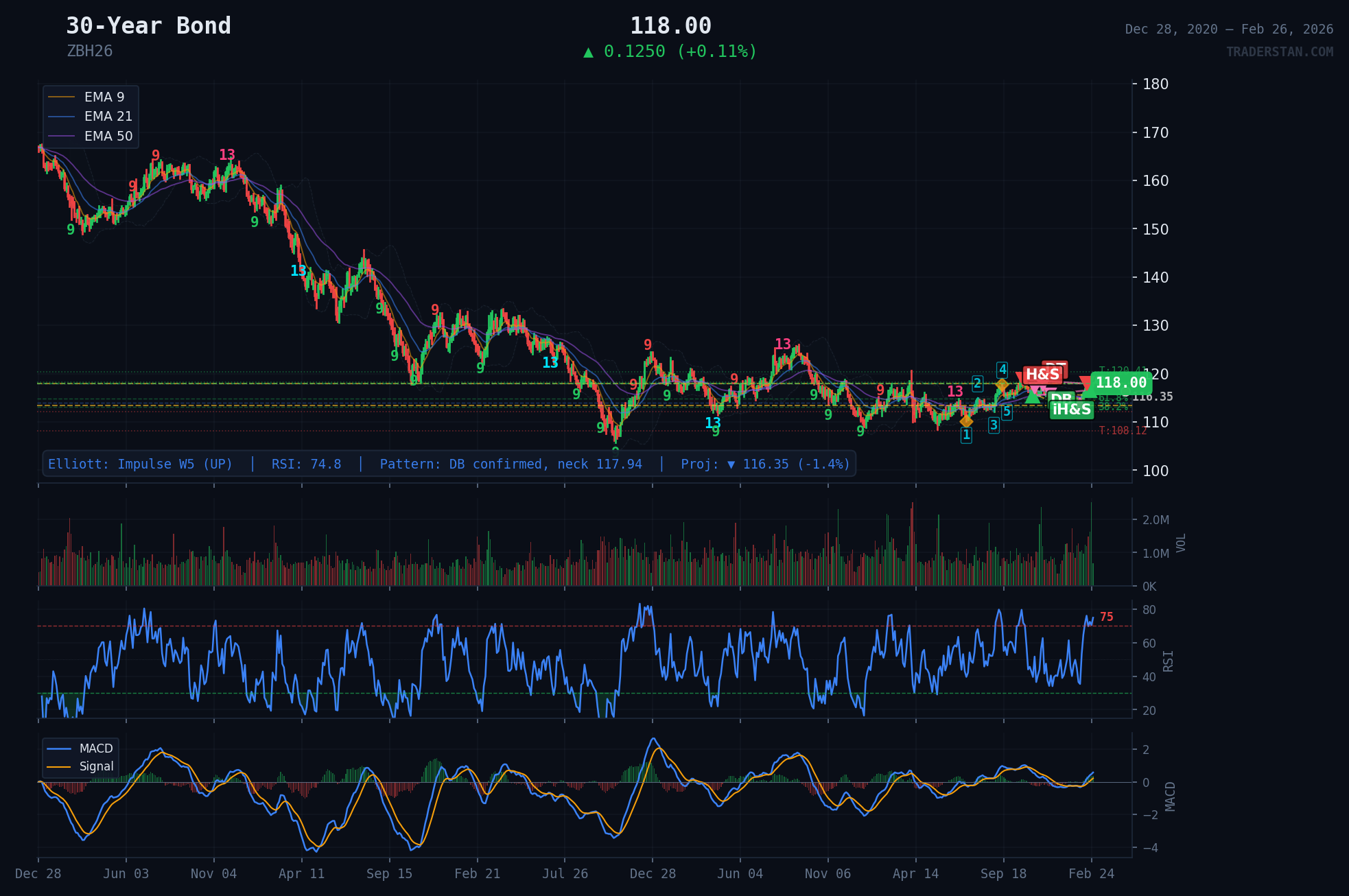Click the 'Elliott: Impulse W5' status item
Image resolution: width=1349 pixels, height=896 pixels.
(x=141, y=464)
